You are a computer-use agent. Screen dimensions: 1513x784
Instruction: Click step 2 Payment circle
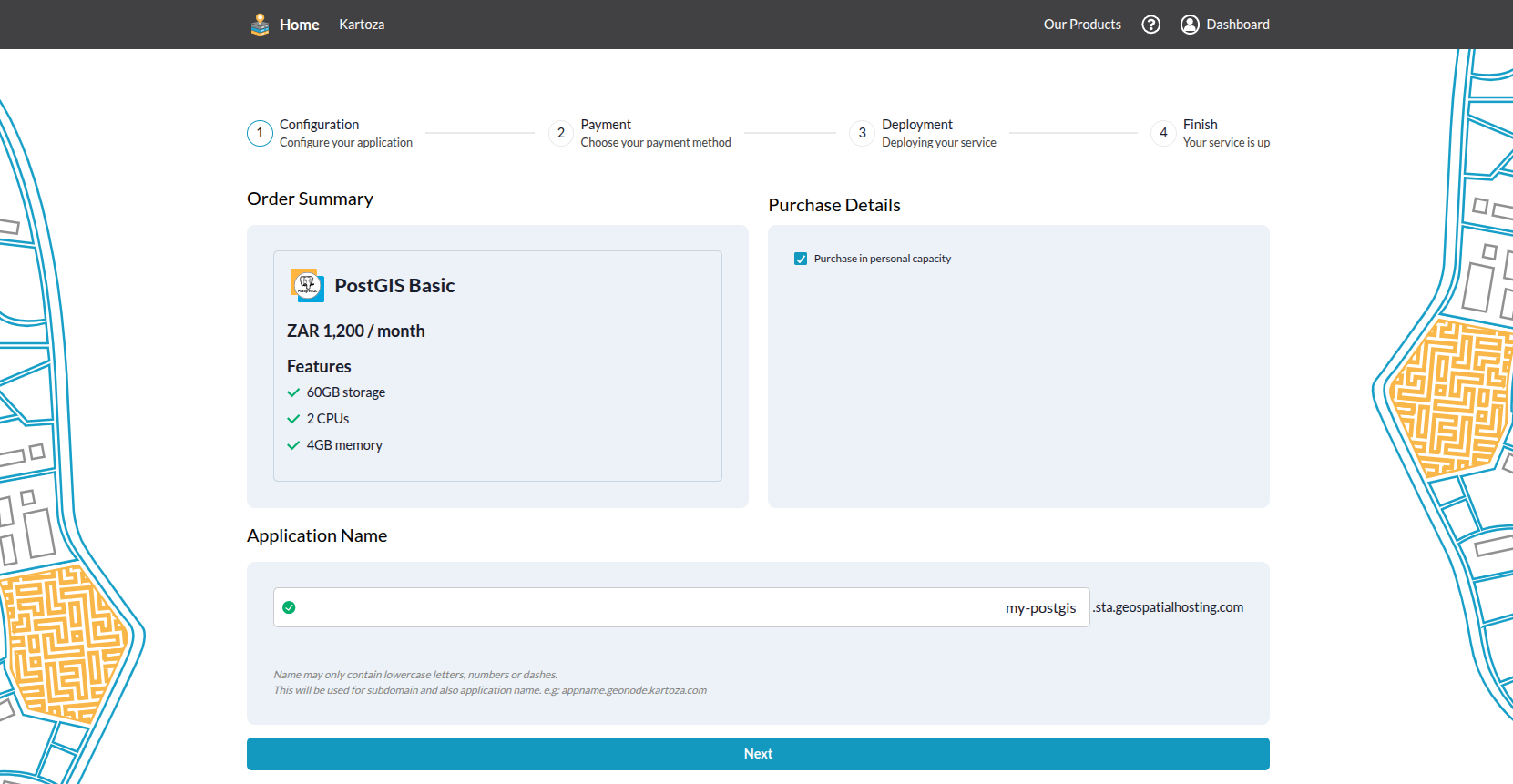click(561, 133)
